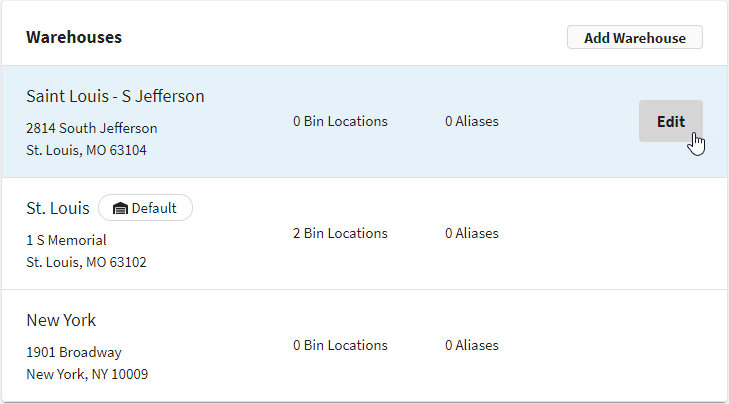
Task: Open the St. Louis warehouse name
Action: (x=58, y=208)
